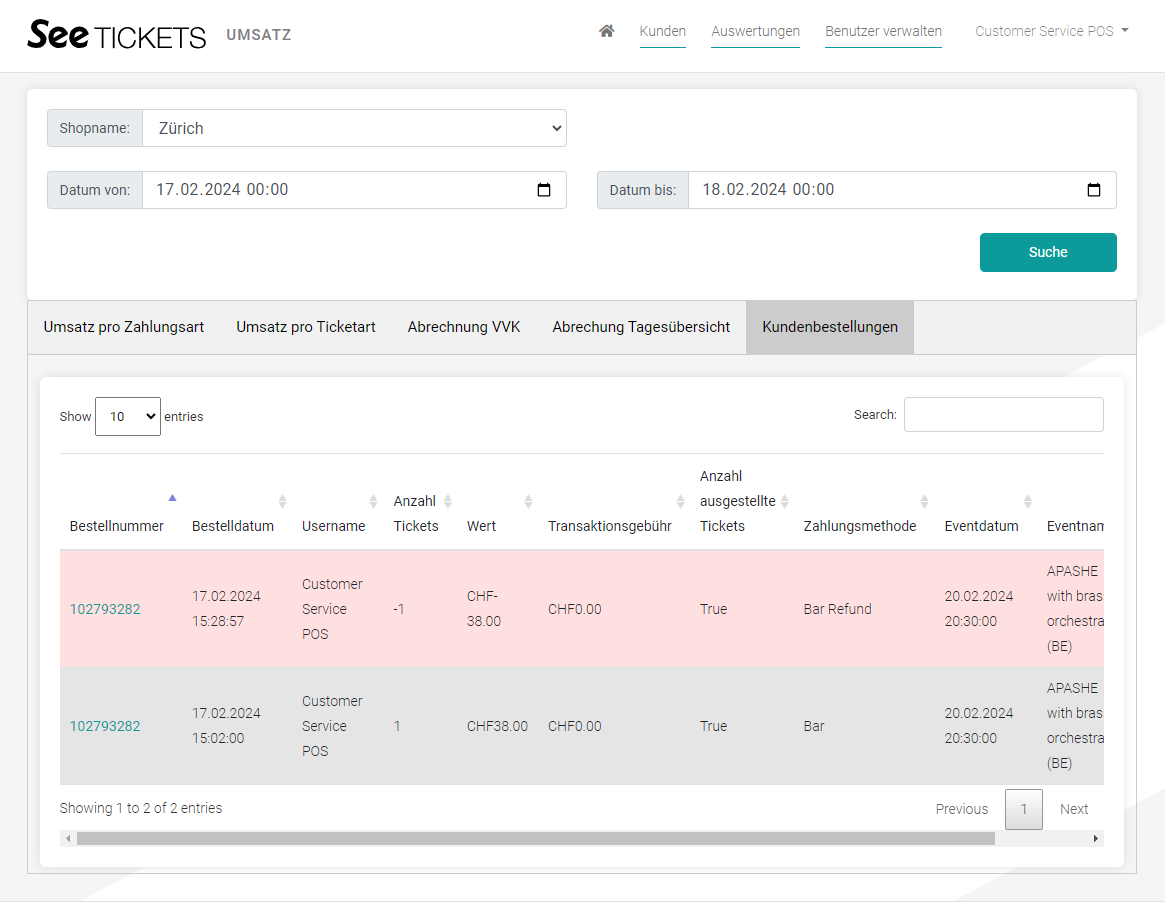Image resolution: width=1165 pixels, height=902 pixels.
Task: Open Customer Service POS user menu
Action: (x=1051, y=31)
